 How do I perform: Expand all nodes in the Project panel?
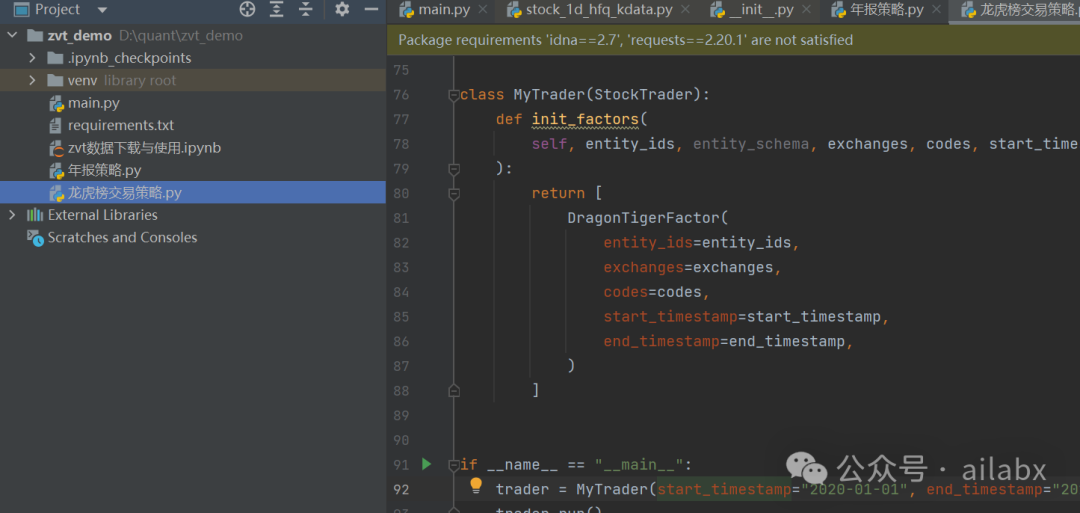(277, 10)
